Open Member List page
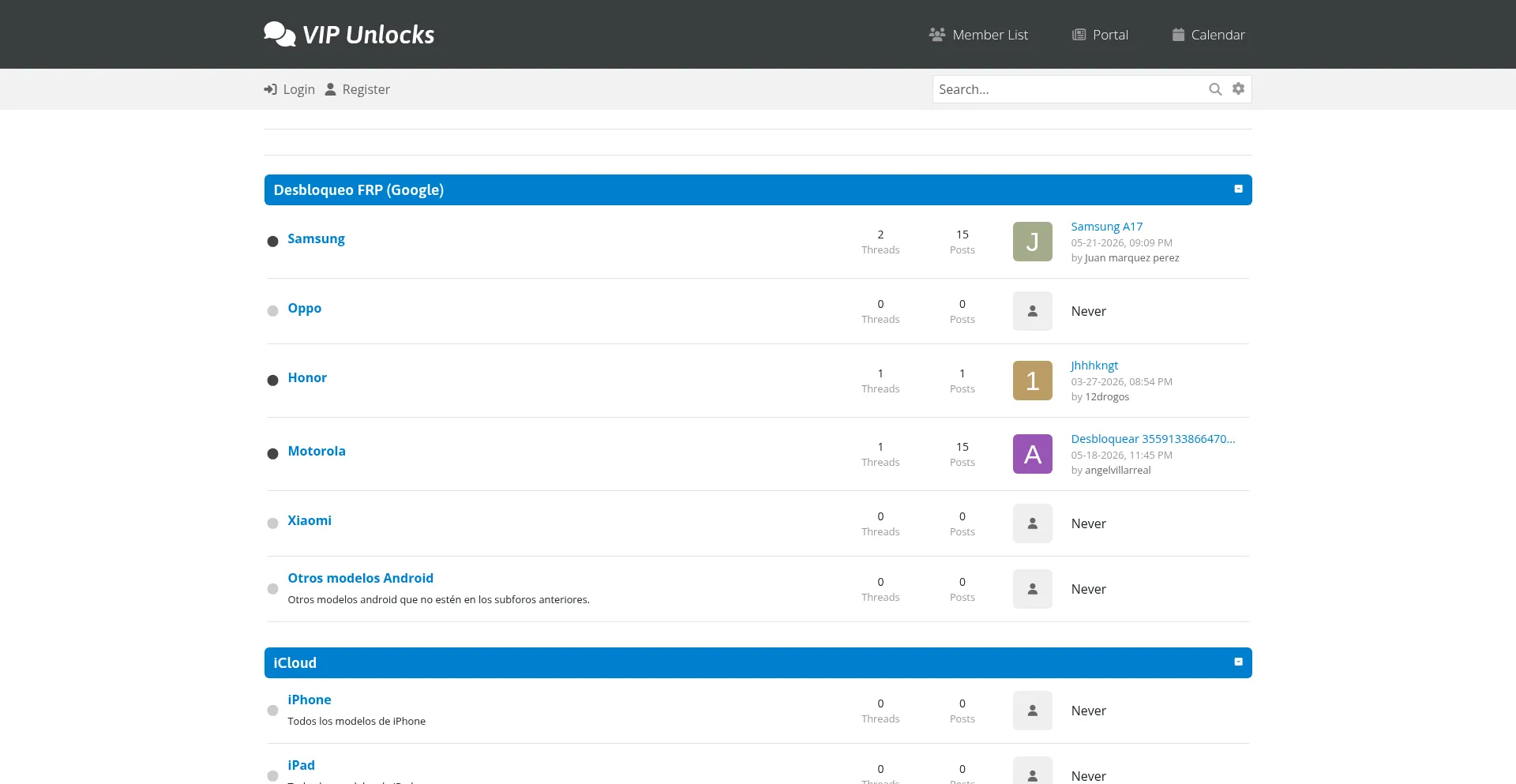The image size is (1516, 784). pos(979,35)
